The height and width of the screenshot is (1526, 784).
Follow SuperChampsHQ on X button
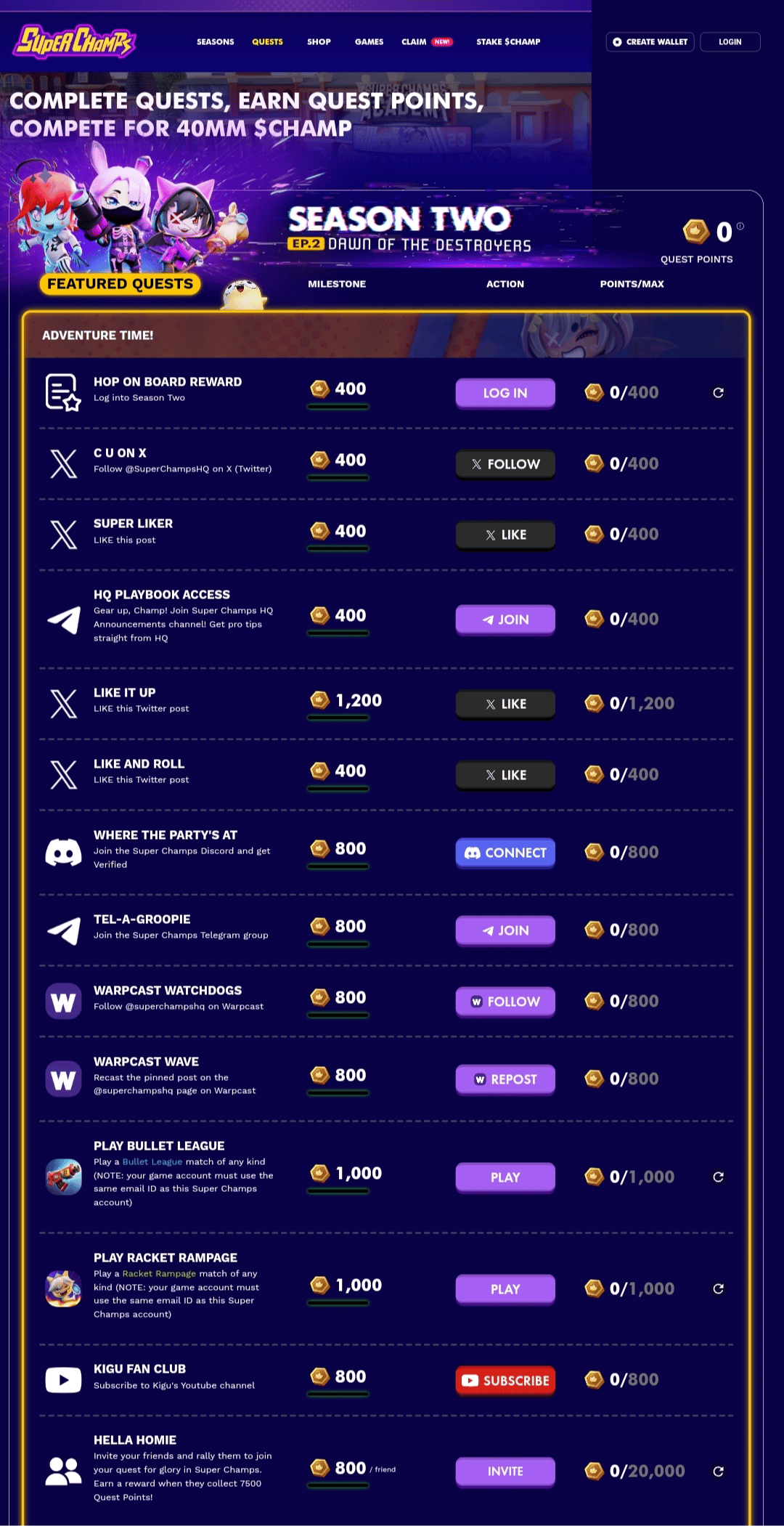(x=505, y=464)
